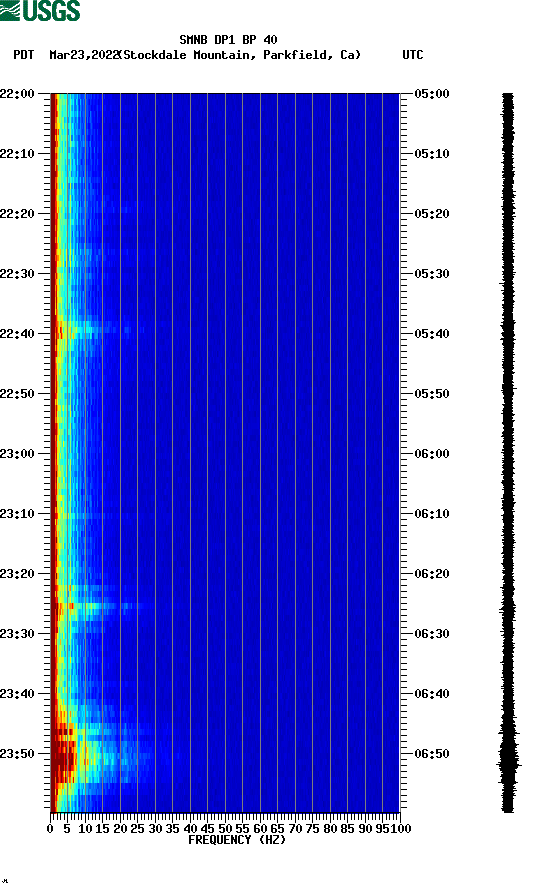This screenshot has width=552, height=892.
Task: Click the 05:30 UTC time label
Action: 431,274
